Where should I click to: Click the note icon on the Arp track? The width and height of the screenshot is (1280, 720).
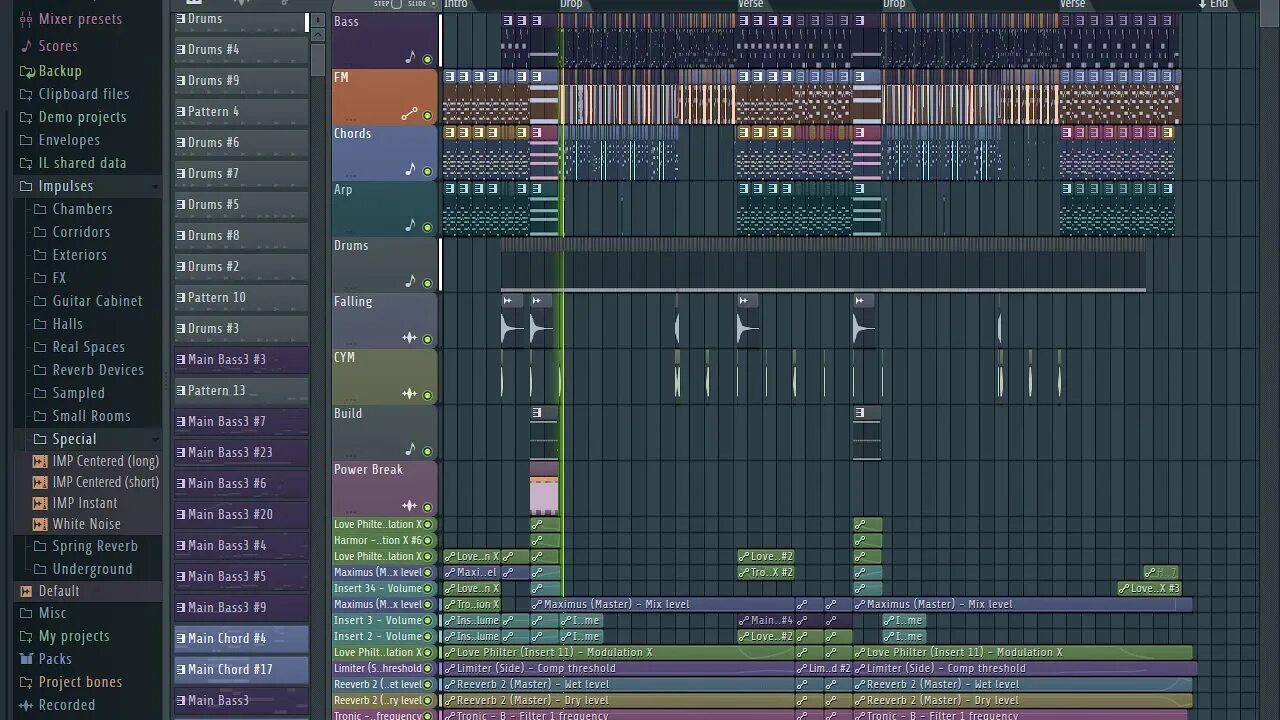[x=410, y=225]
